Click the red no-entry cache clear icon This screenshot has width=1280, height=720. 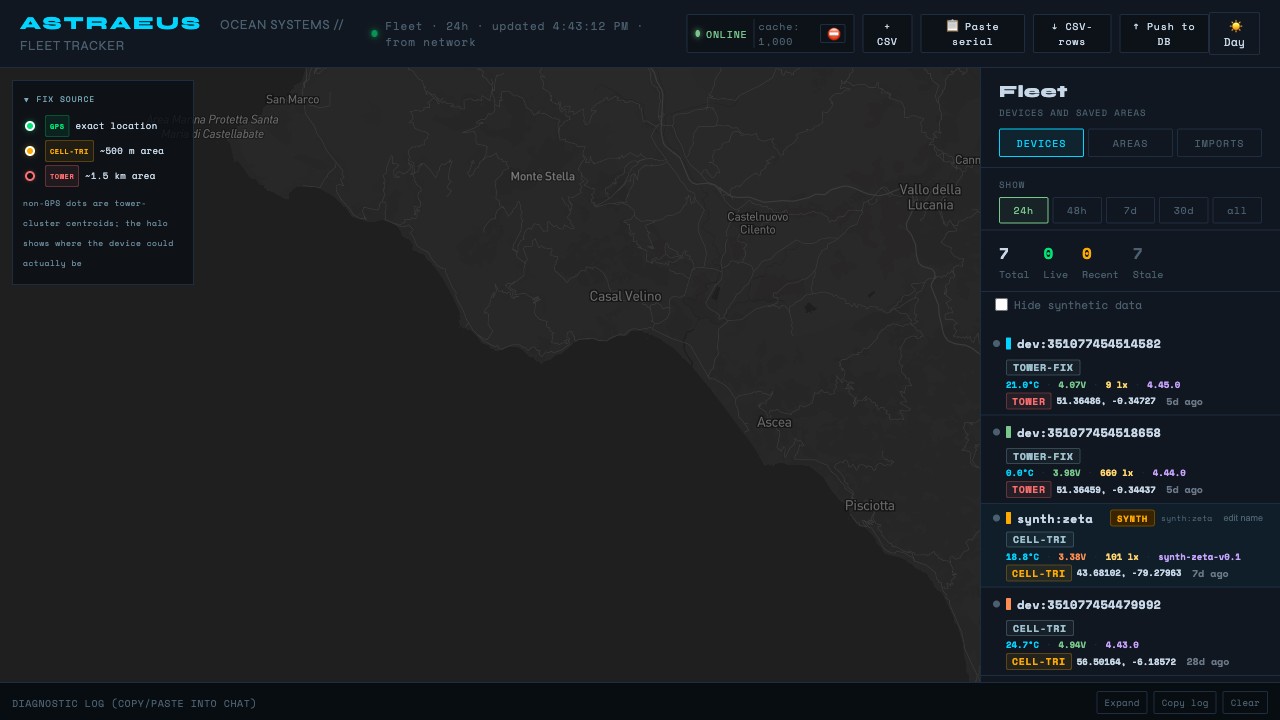[833, 34]
